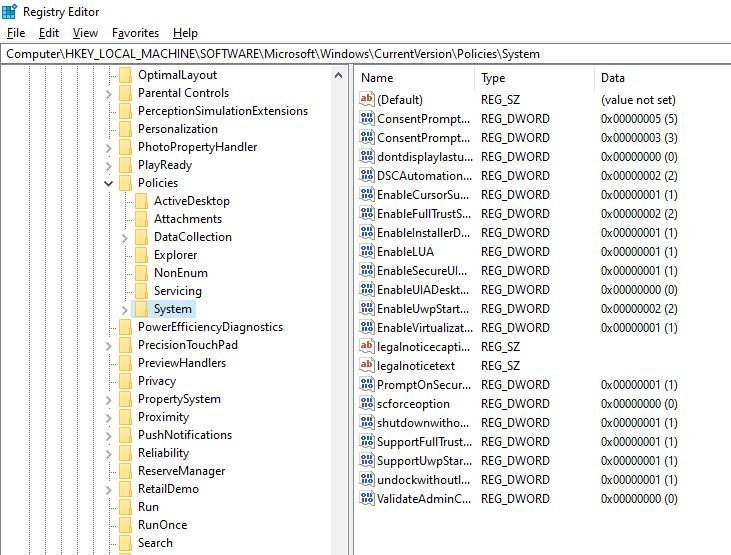
Task: Click the System key folder icon
Action: (x=141, y=309)
